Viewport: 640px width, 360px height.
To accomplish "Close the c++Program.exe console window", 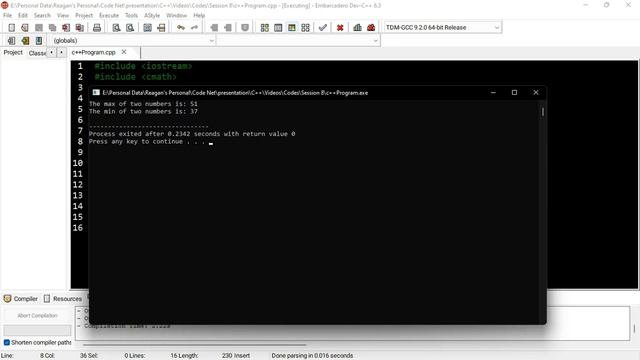I will [x=536, y=93].
